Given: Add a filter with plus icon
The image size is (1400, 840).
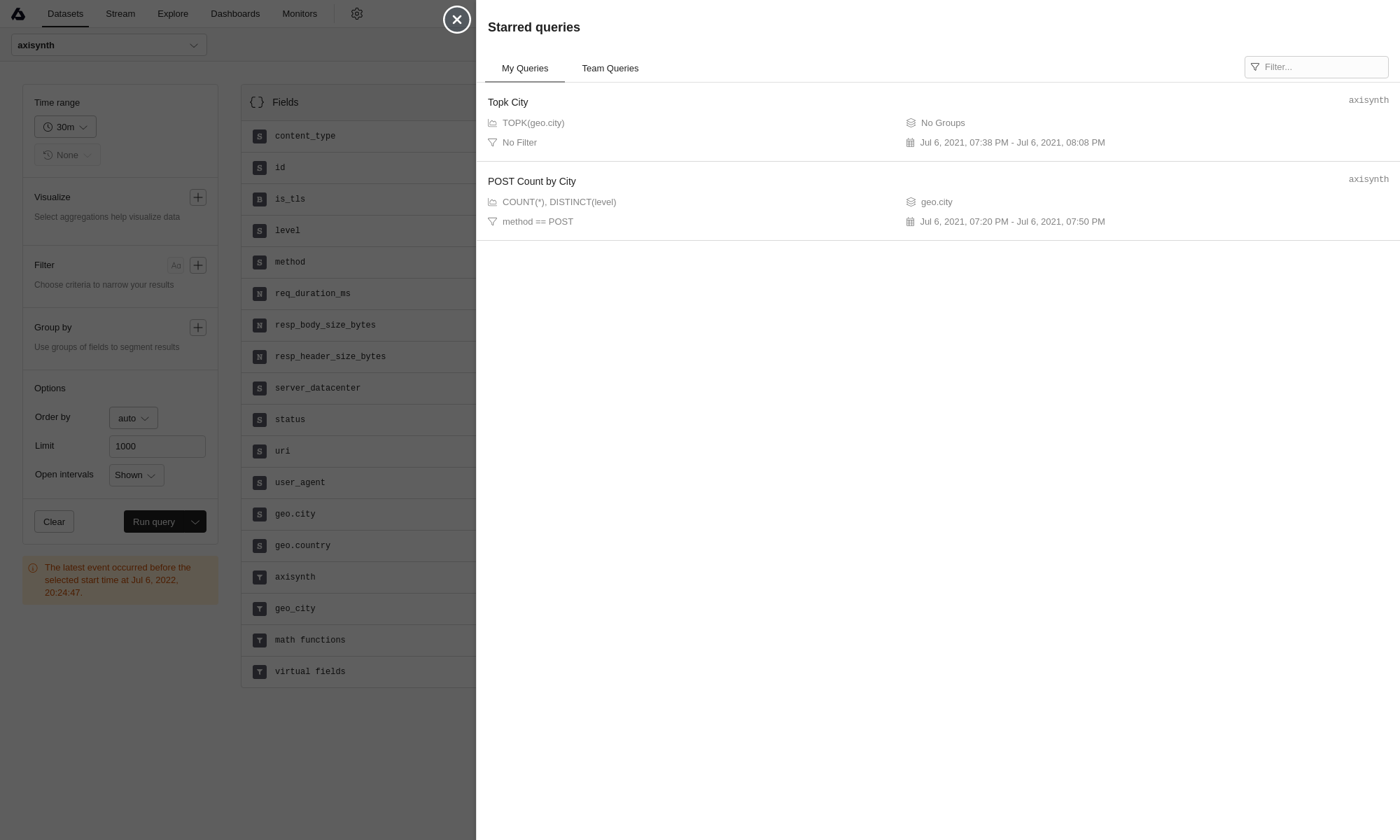Looking at the screenshot, I should (198, 265).
